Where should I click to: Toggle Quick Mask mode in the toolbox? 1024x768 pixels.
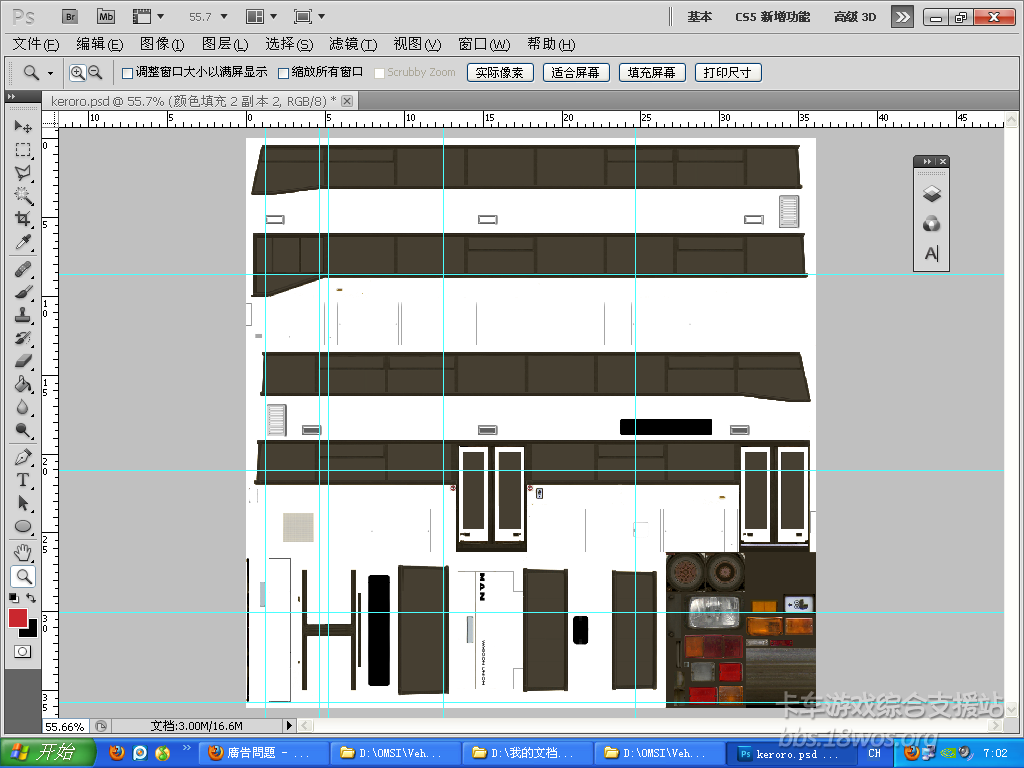point(22,651)
